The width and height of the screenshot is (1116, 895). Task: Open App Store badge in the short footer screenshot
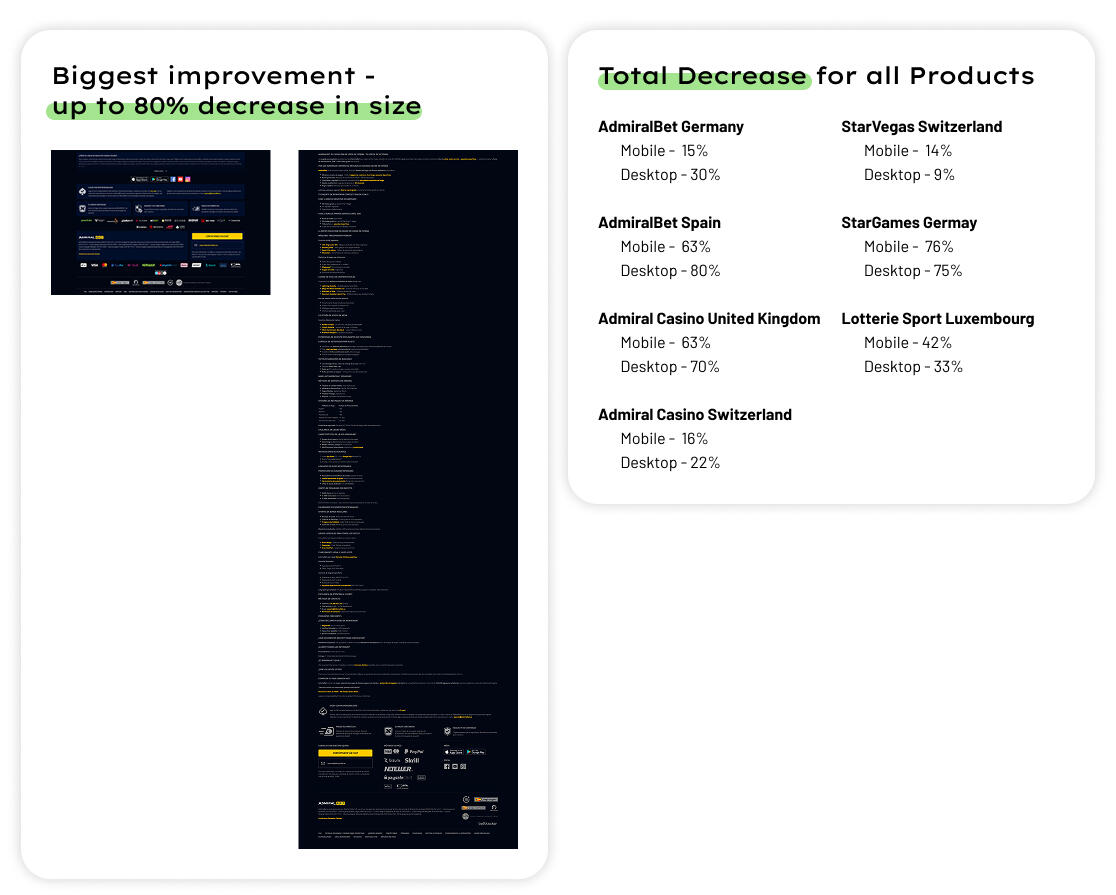click(x=139, y=179)
